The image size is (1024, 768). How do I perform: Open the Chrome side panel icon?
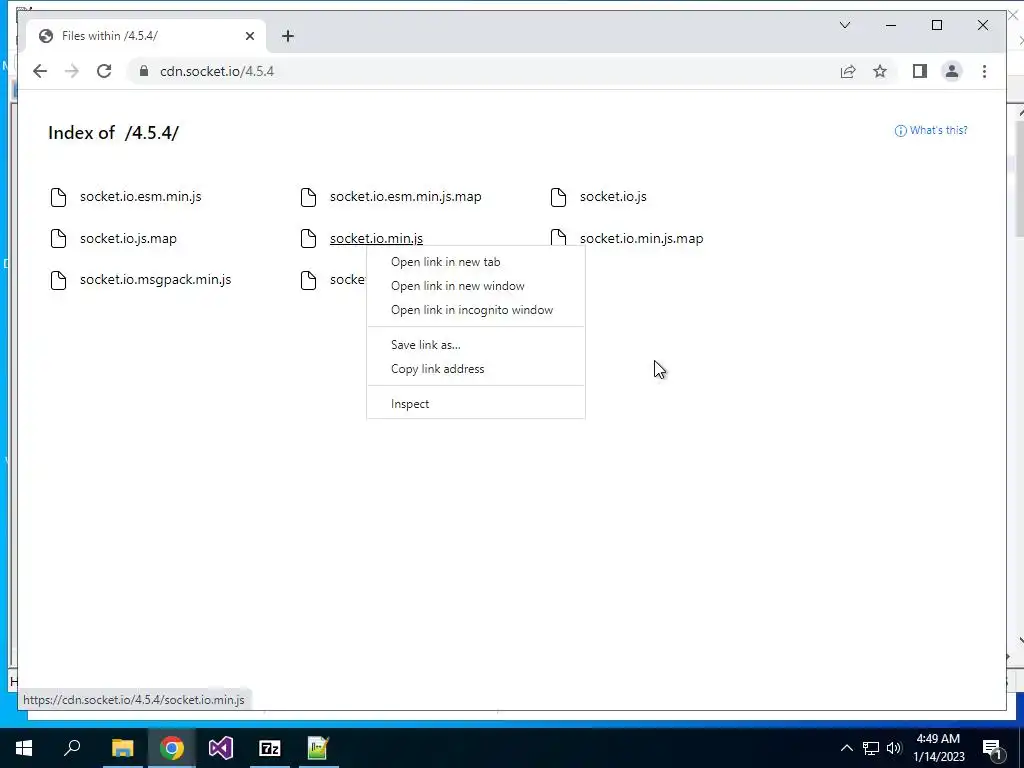[x=920, y=71]
